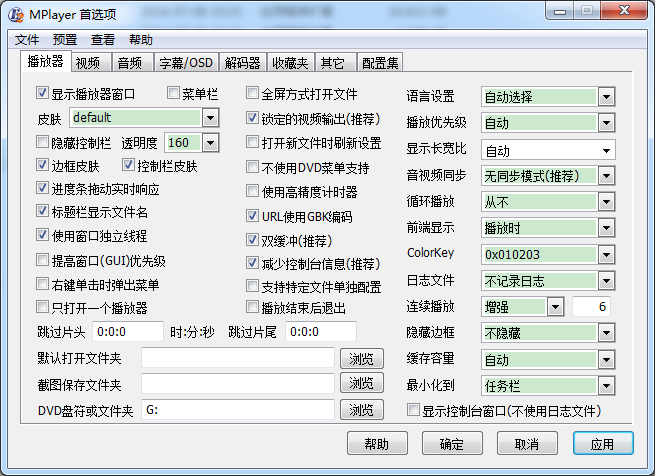Open the 连续播放 增强 dropdown
Viewport: 655px width, 476px height.
556,307
